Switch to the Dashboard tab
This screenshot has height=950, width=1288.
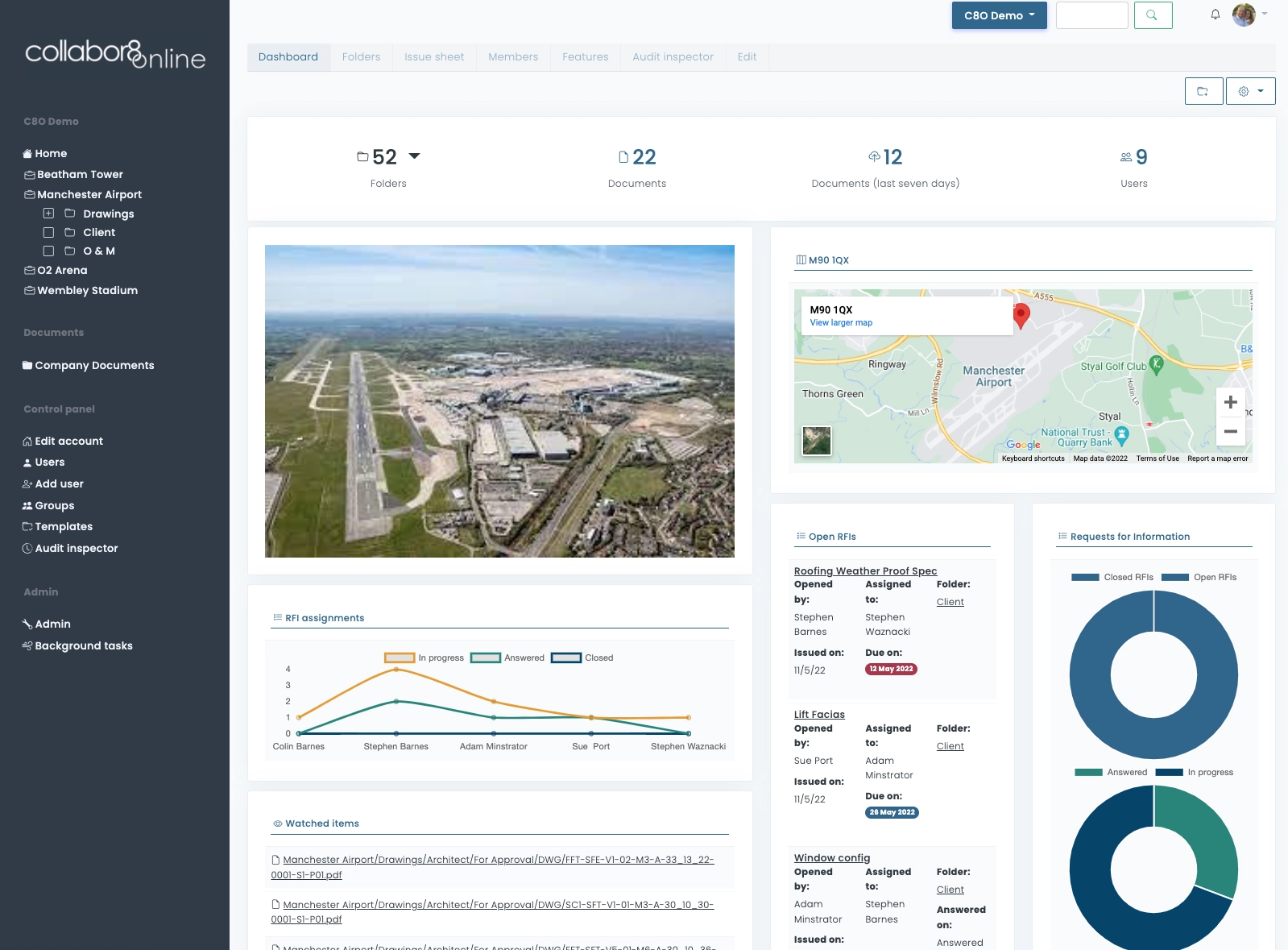pos(288,57)
